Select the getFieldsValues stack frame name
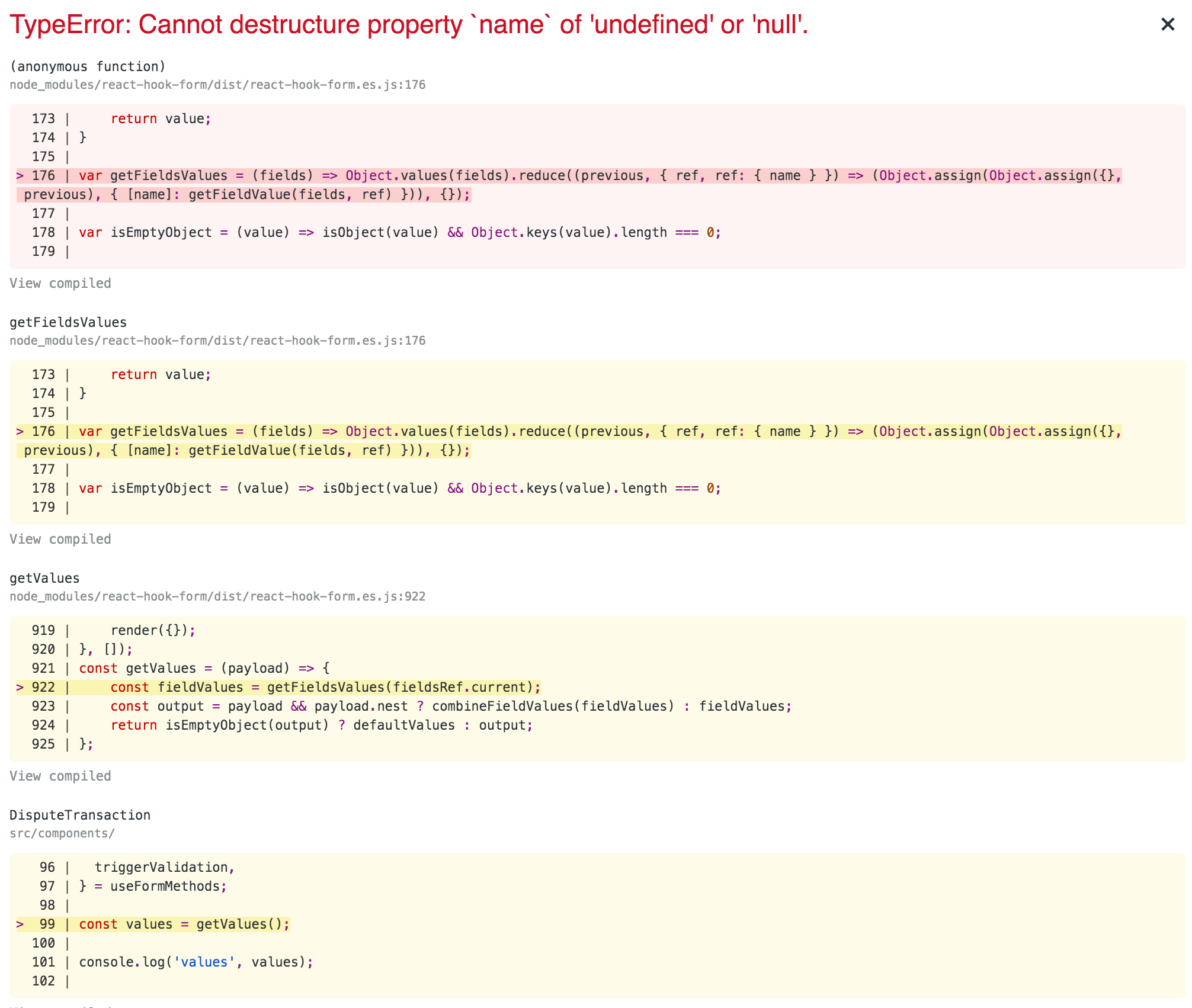1192x1008 pixels. (68, 322)
